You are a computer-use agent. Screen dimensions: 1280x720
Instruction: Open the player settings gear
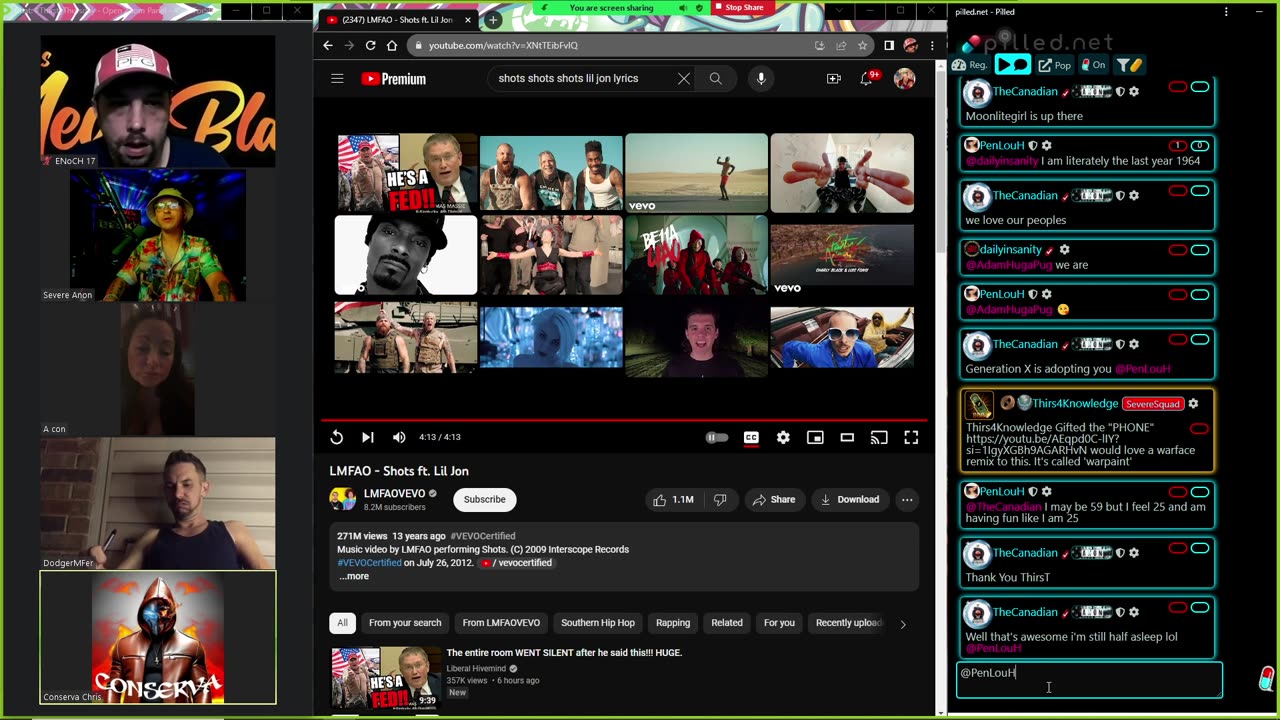783,437
